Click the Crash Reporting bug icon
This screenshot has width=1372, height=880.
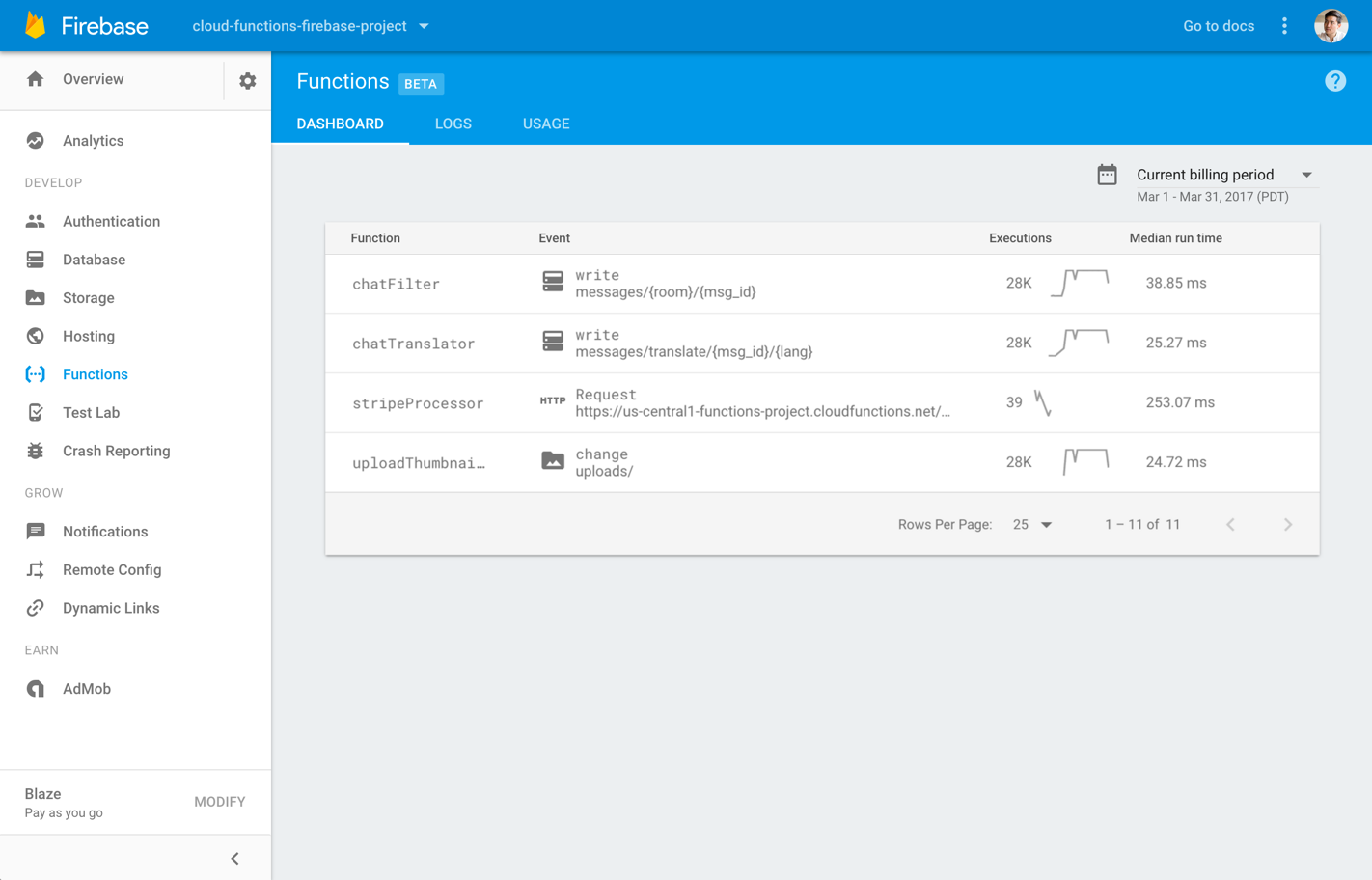point(36,451)
